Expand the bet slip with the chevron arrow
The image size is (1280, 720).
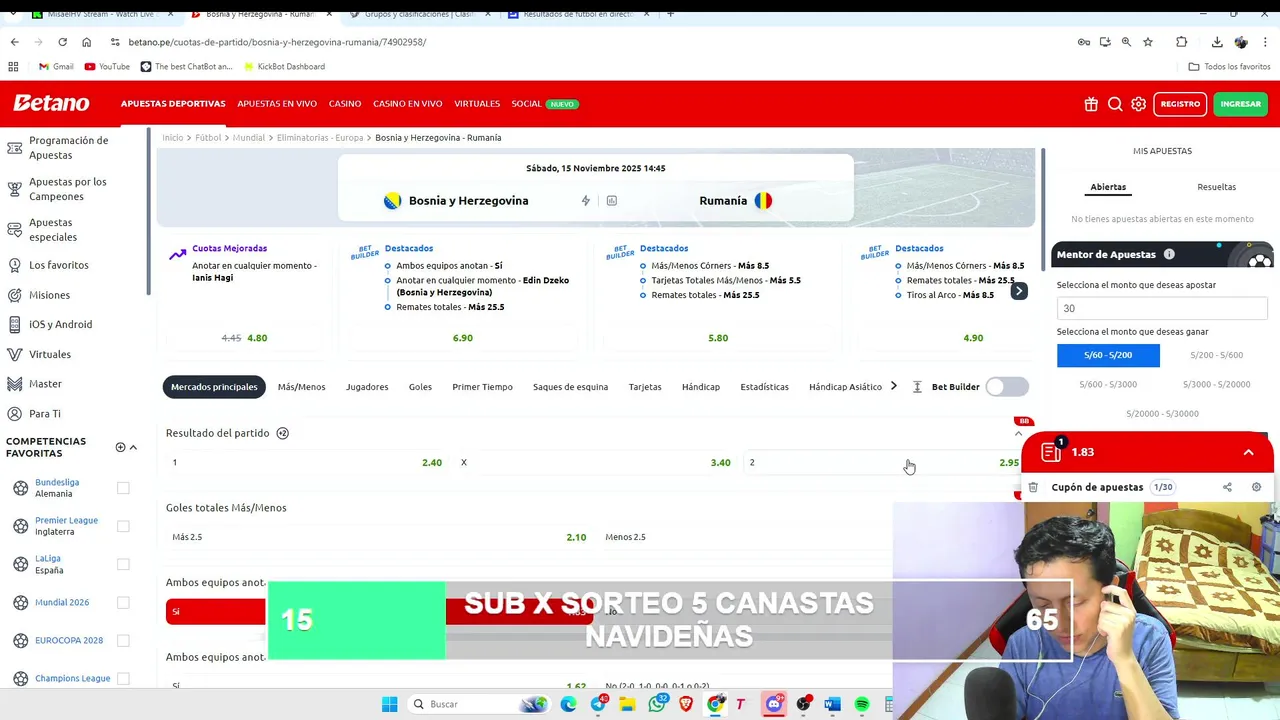tap(1248, 452)
